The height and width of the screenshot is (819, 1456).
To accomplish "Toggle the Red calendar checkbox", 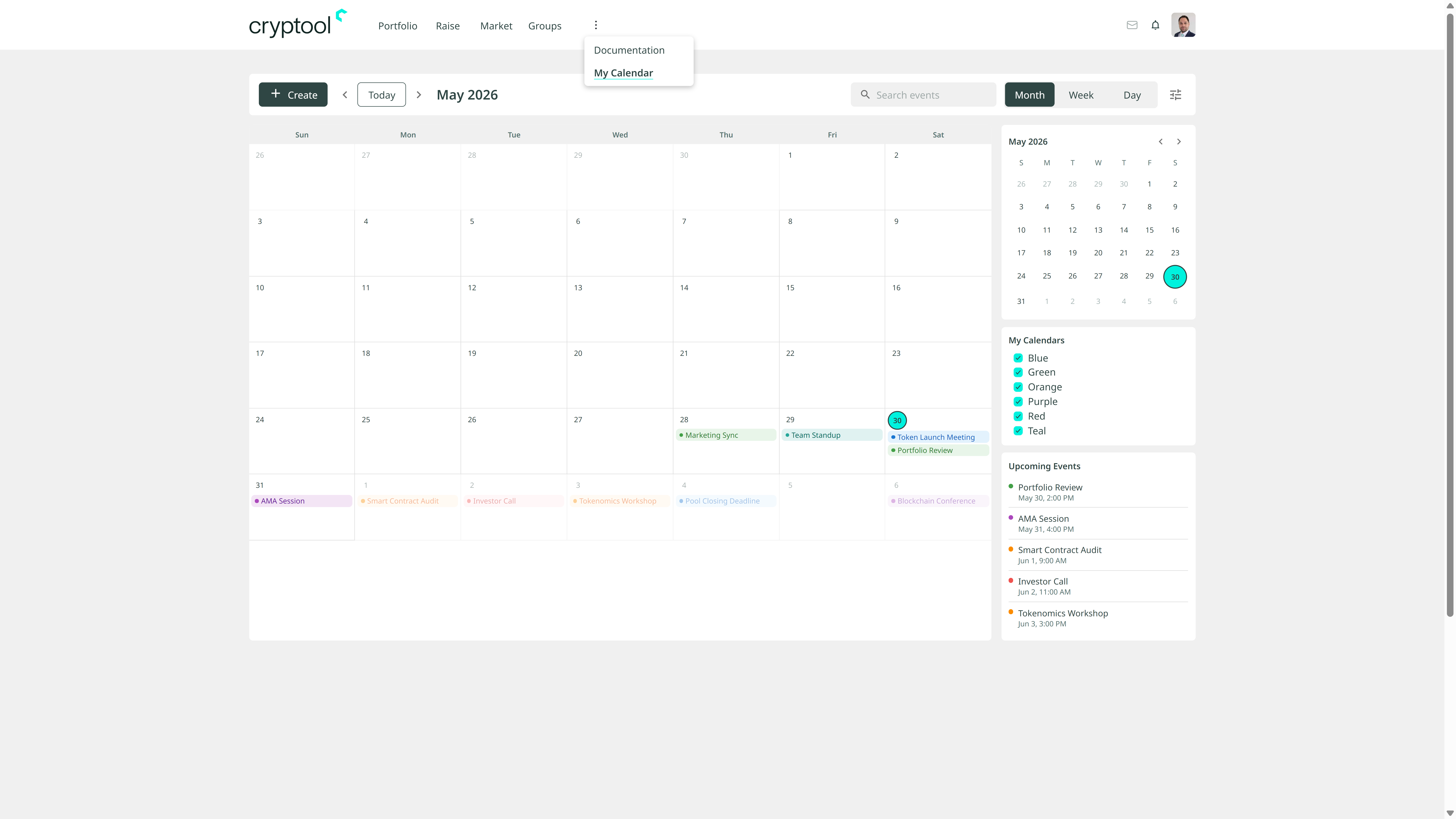I will point(1018,416).
